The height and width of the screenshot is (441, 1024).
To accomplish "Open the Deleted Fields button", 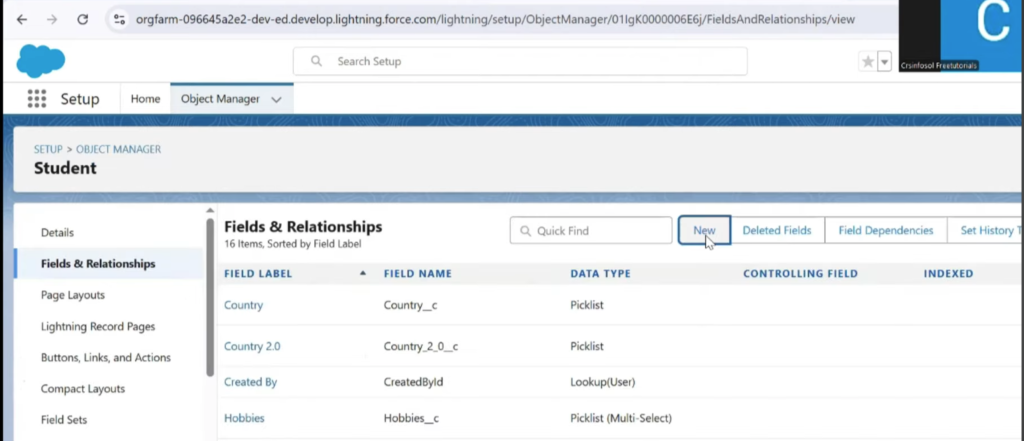I will tap(776, 230).
